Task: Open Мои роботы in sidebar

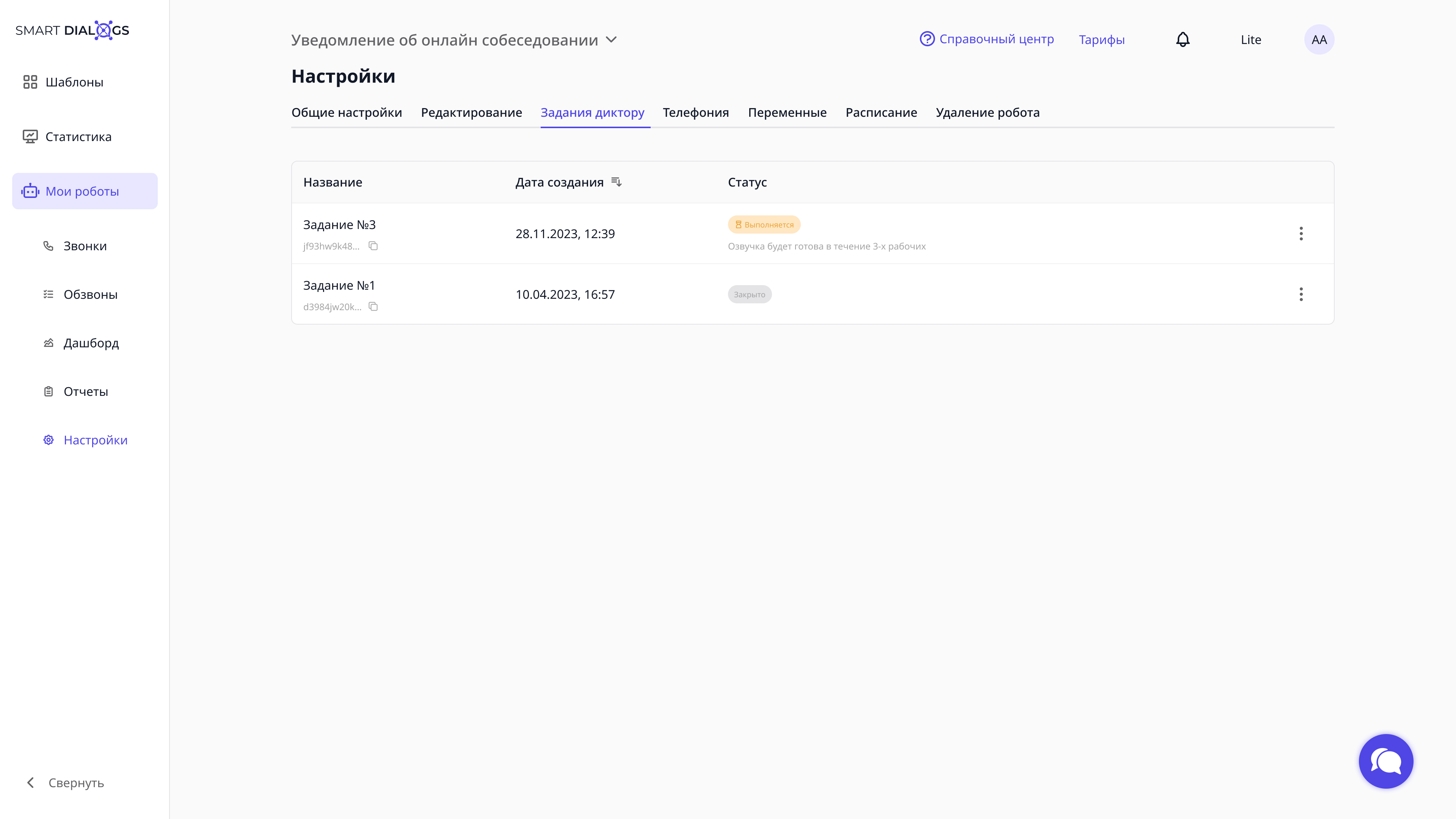Action: pyautogui.click(x=85, y=191)
